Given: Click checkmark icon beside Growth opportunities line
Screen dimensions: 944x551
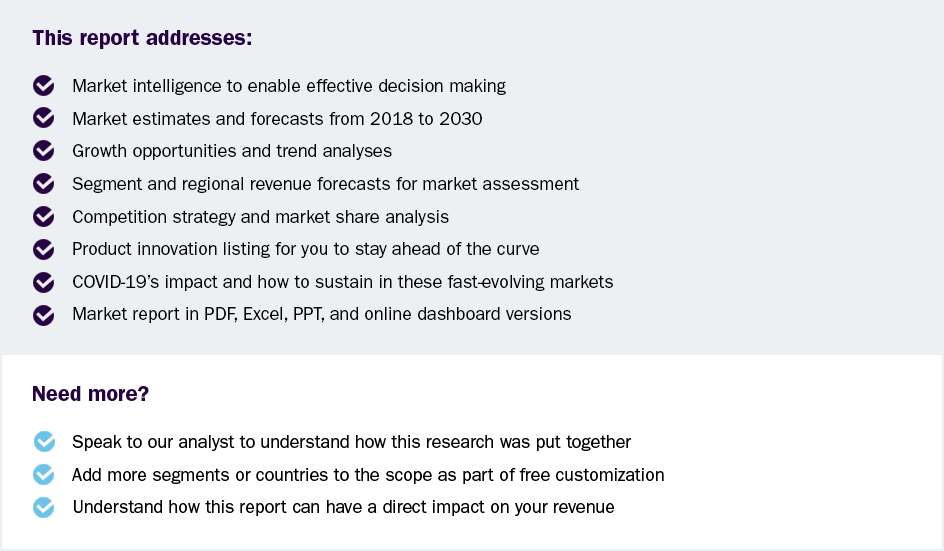Looking at the screenshot, I should point(43,151).
